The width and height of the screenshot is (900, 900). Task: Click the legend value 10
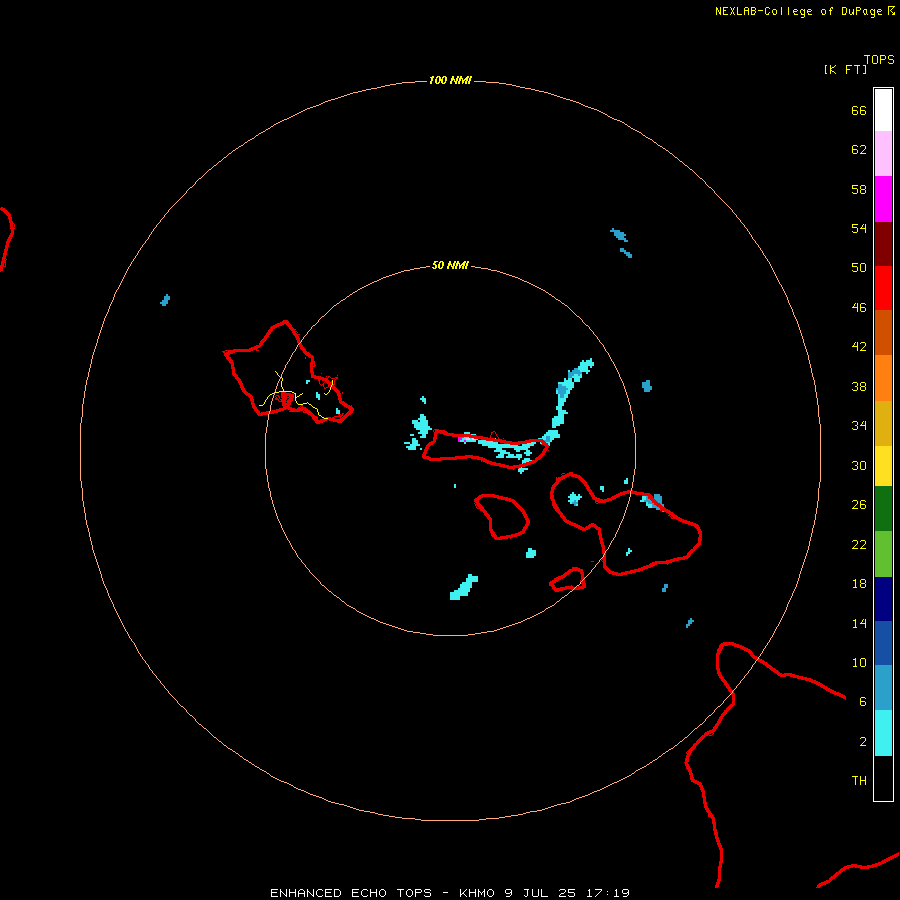point(859,662)
